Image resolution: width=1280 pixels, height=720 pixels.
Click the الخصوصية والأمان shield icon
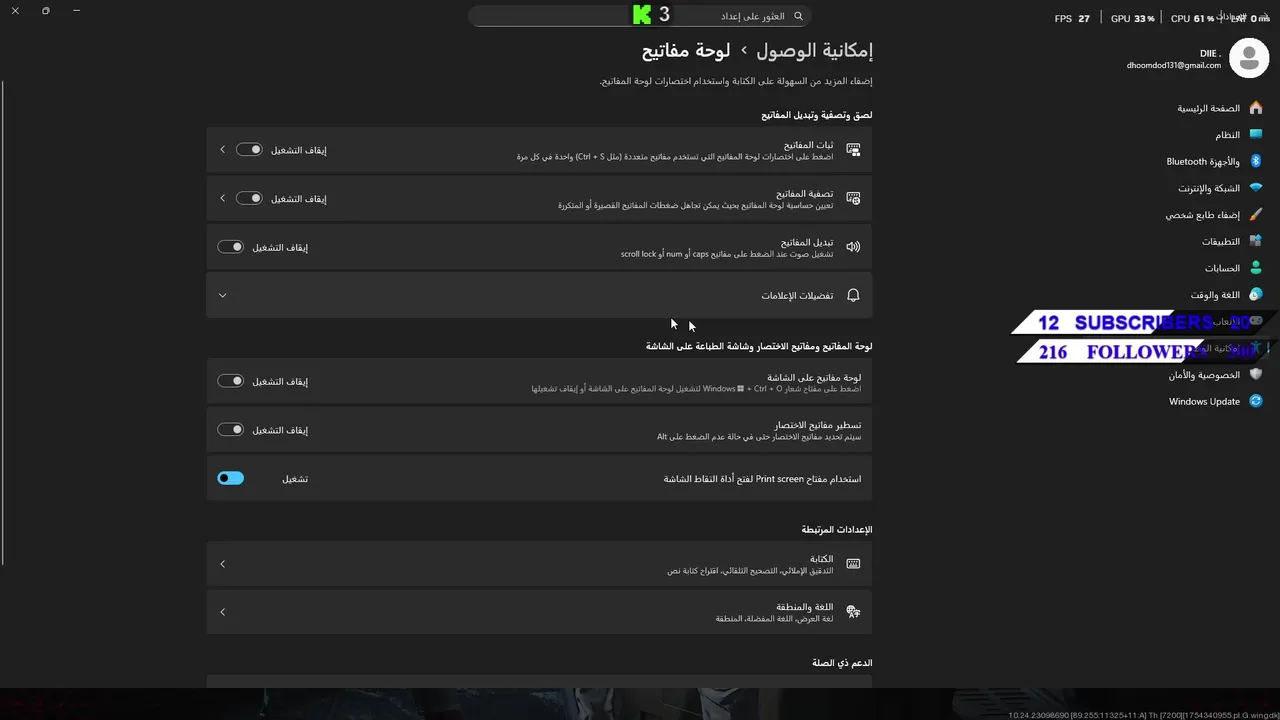(1256, 375)
